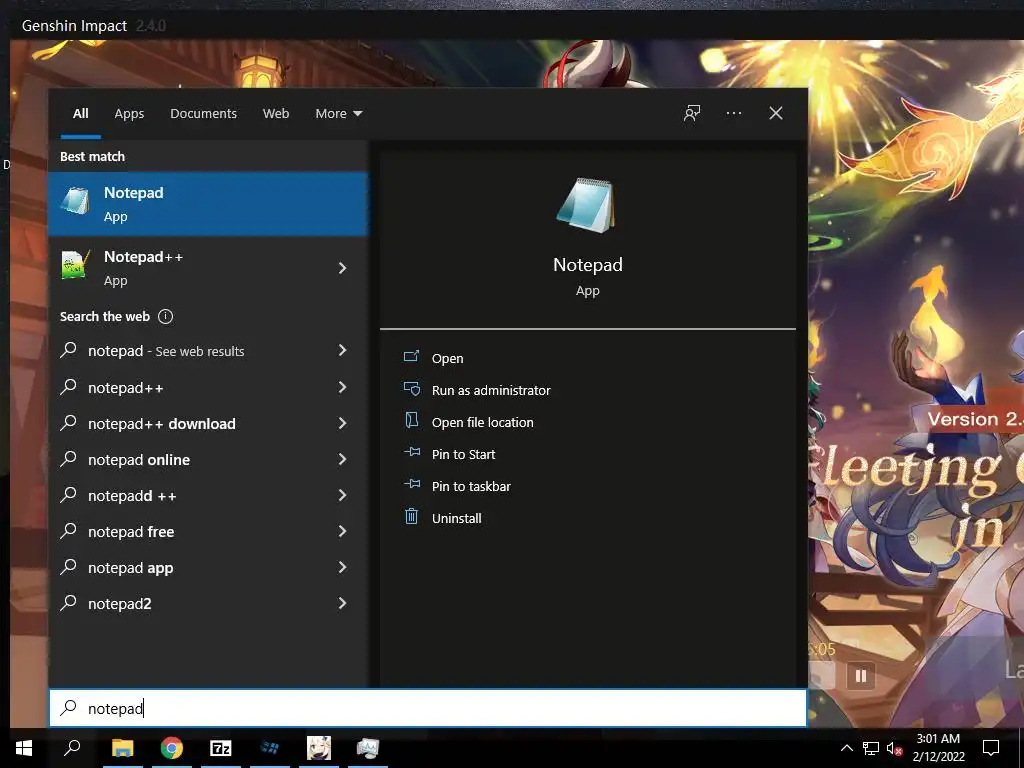Click the Open action for Notepad

(x=447, y=359)
